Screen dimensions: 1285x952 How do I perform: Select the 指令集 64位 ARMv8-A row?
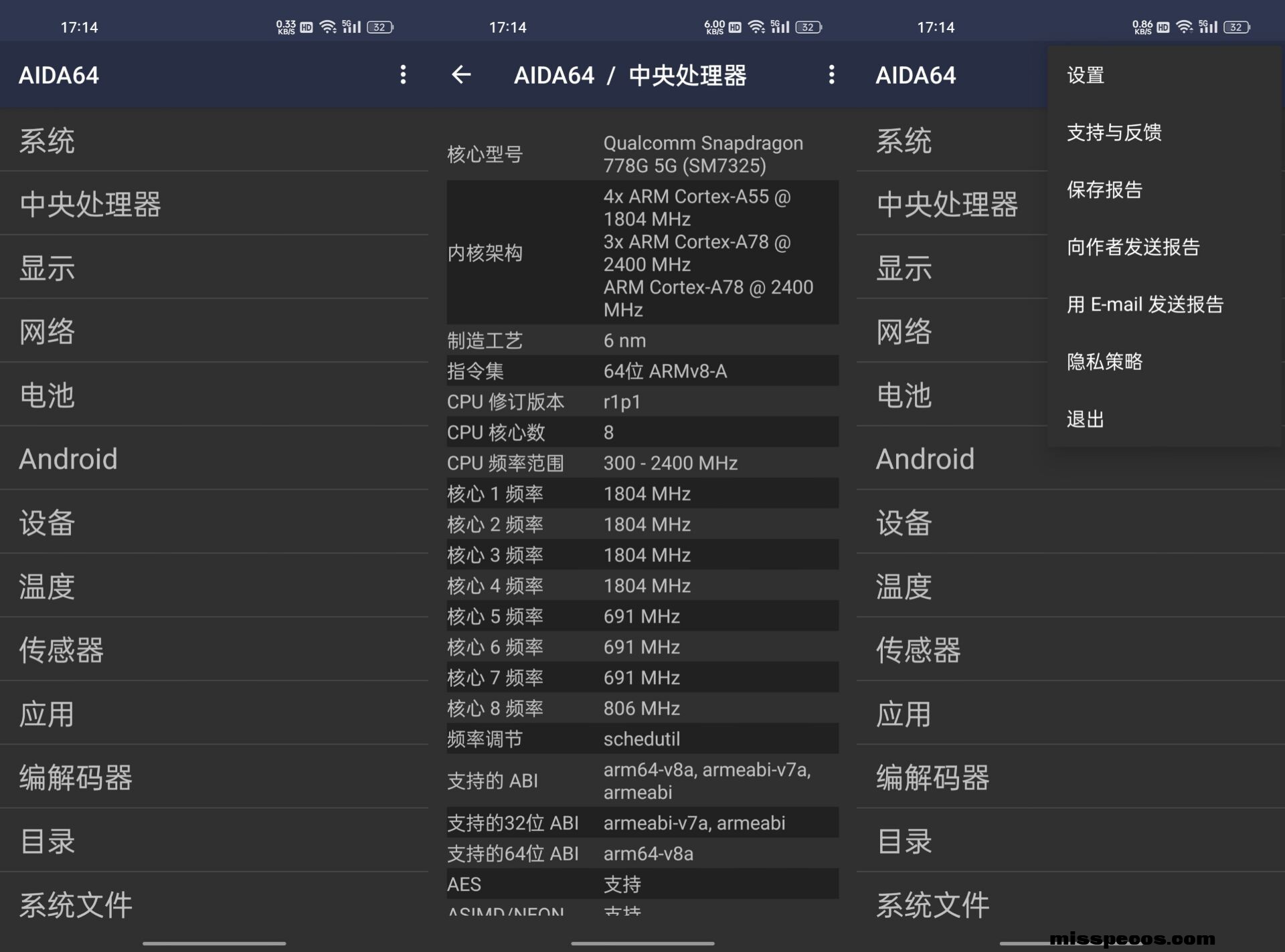click(x=642, y=371)
